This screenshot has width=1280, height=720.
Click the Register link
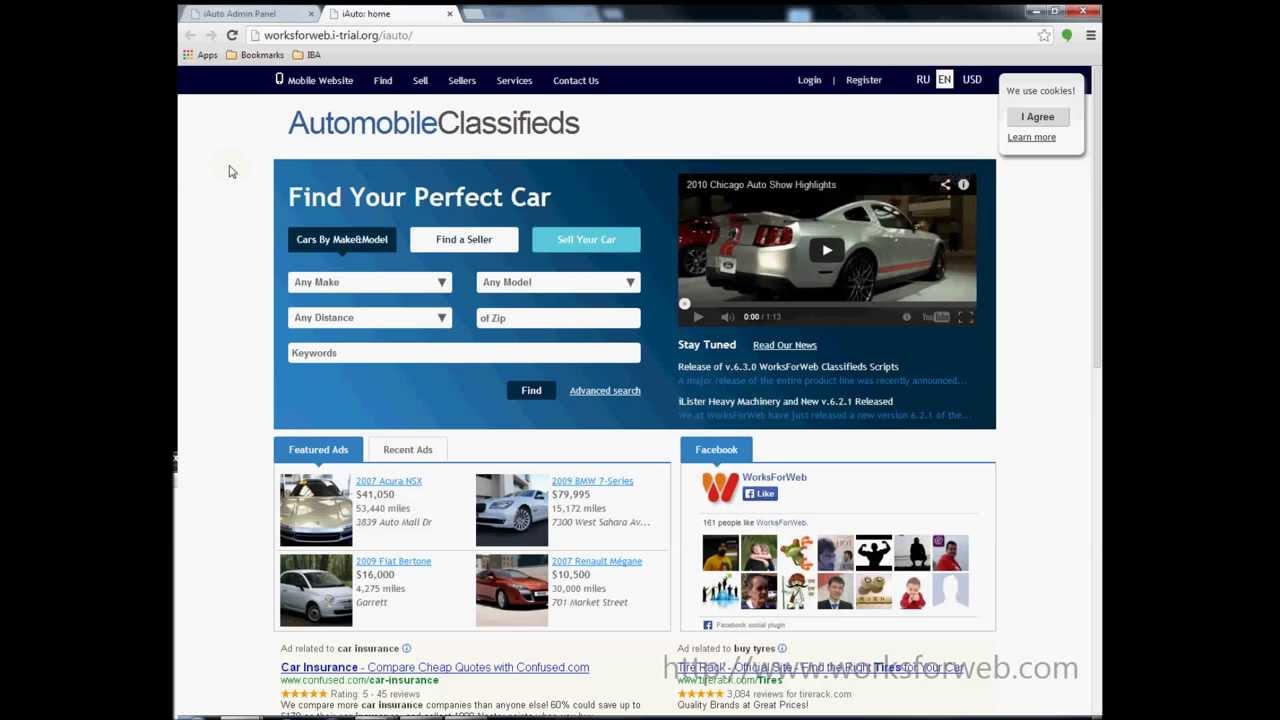pos(864,80)
